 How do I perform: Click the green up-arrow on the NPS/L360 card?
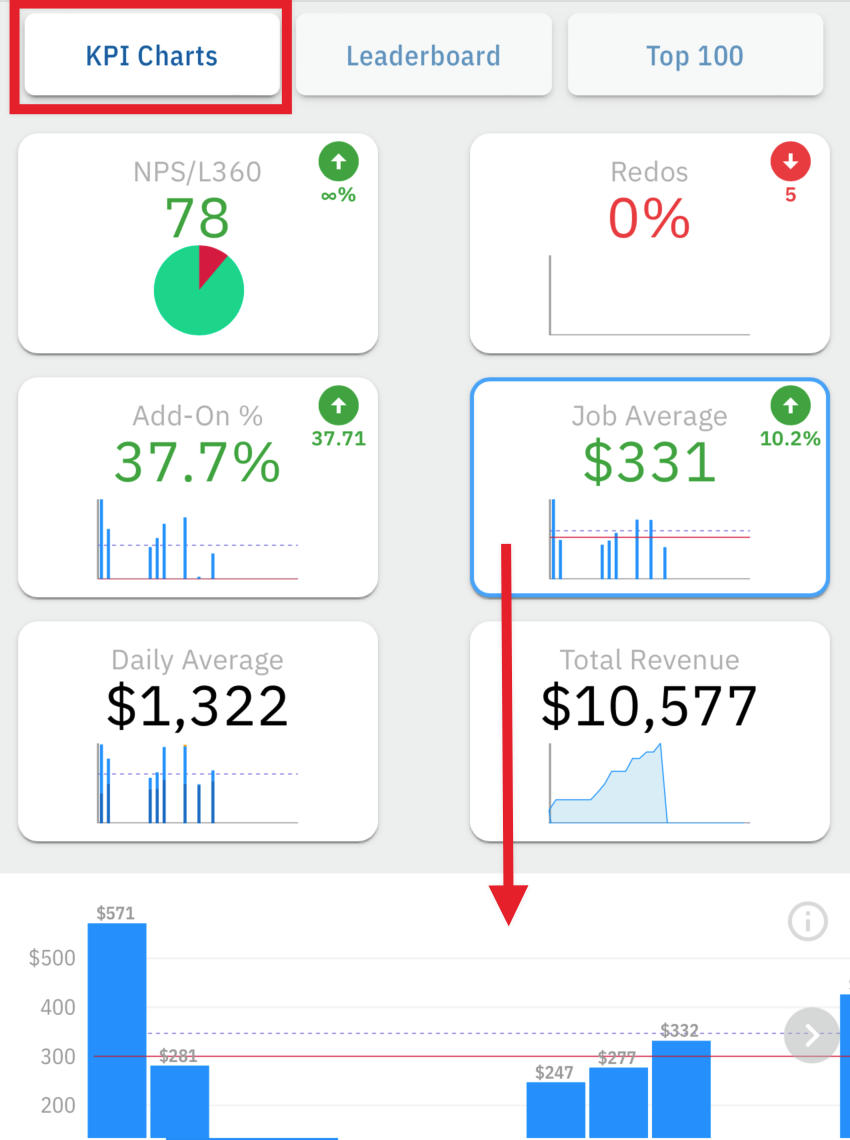point(339,161)
